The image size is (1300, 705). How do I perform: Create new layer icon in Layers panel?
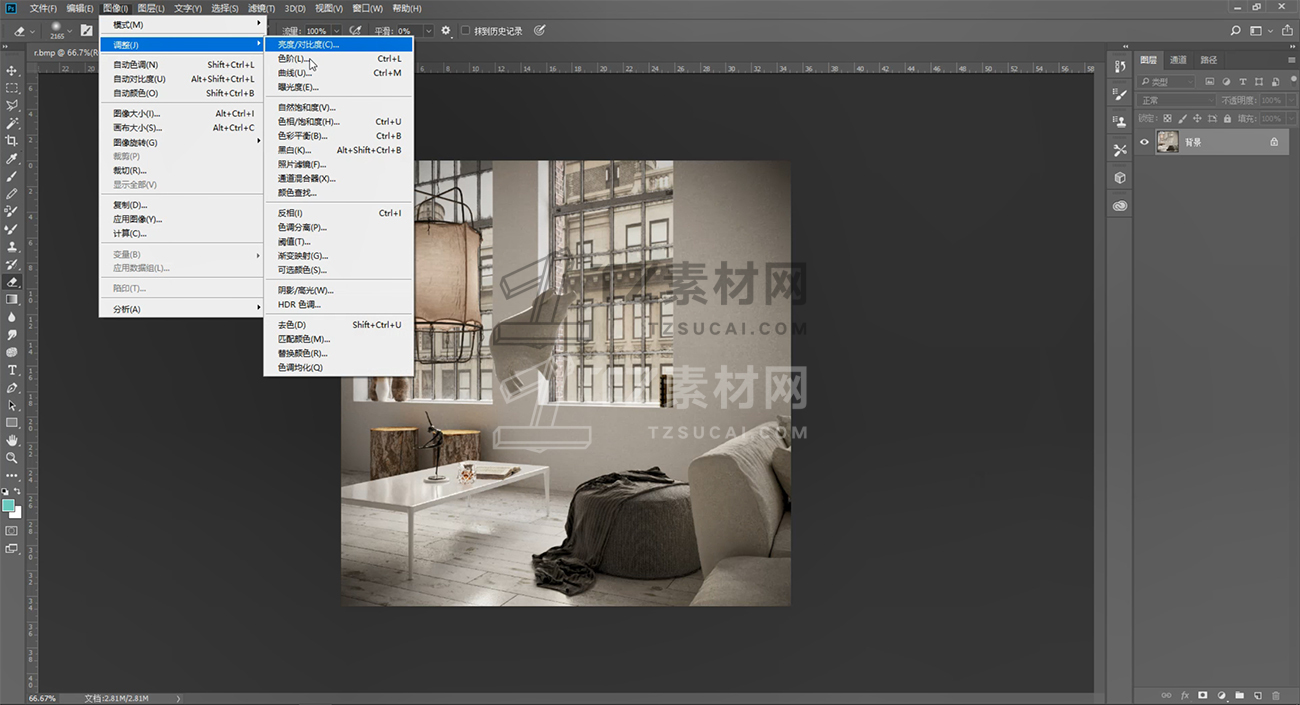1257,695
